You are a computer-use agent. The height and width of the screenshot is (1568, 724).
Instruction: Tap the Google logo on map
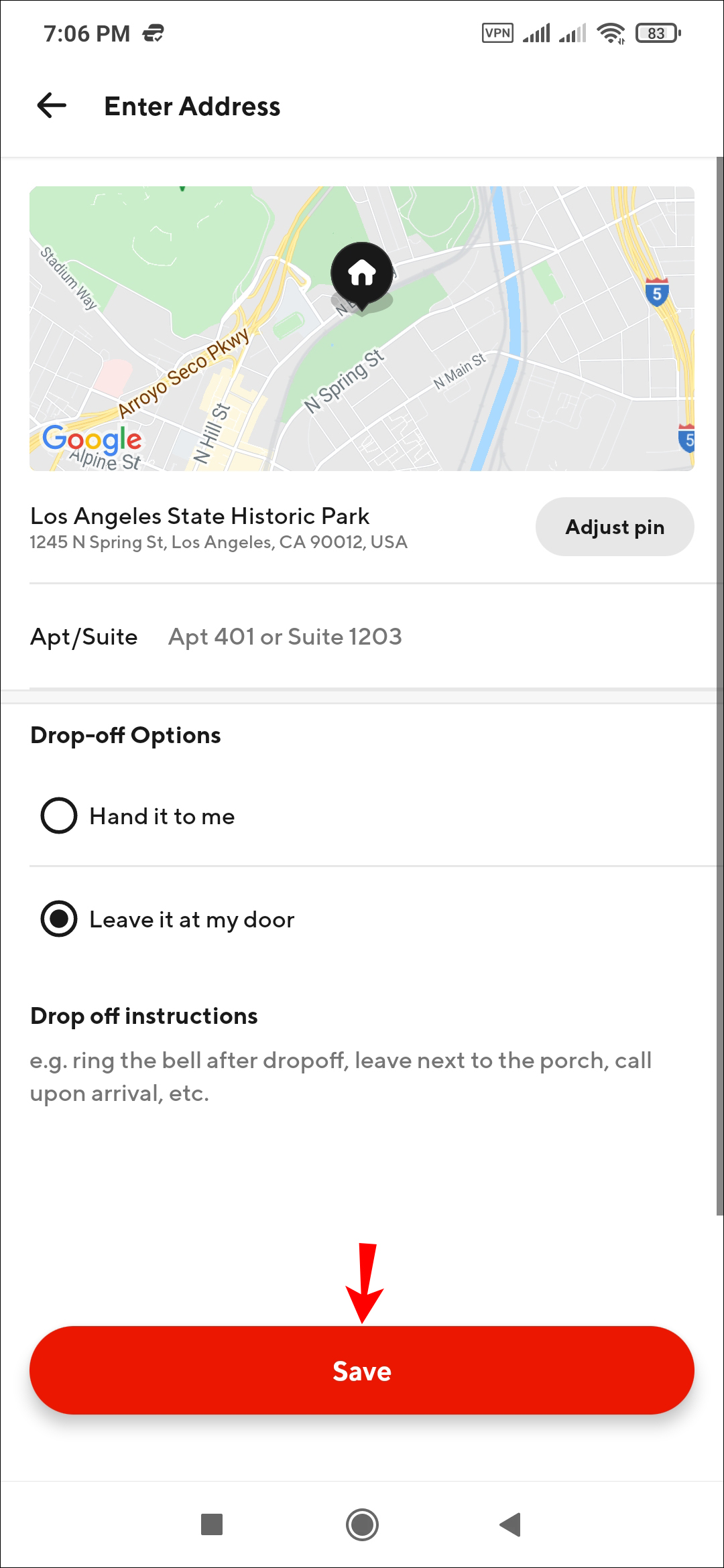[x=92, y=440]
